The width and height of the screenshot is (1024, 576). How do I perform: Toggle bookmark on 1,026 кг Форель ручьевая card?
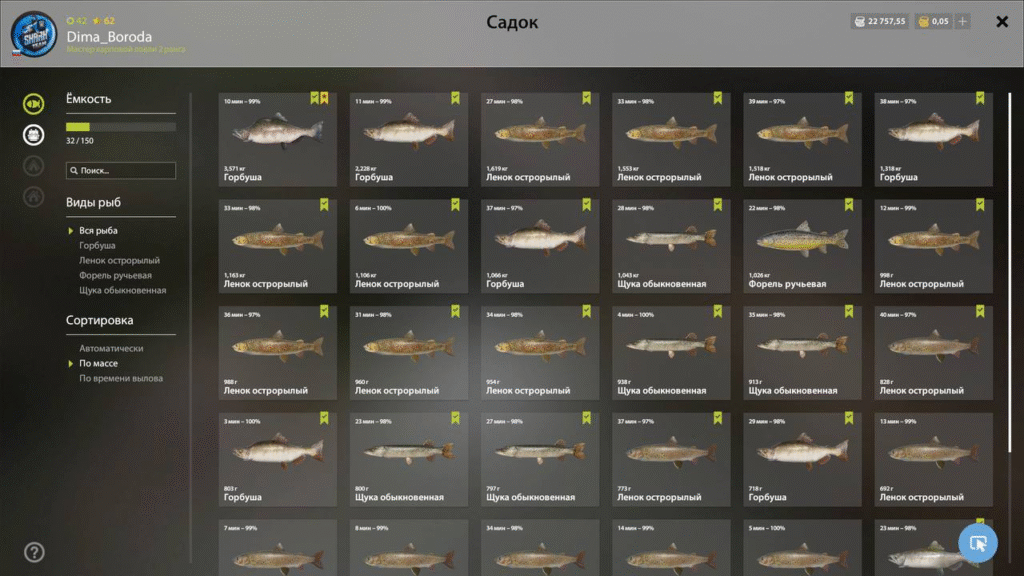pos(848,204)
